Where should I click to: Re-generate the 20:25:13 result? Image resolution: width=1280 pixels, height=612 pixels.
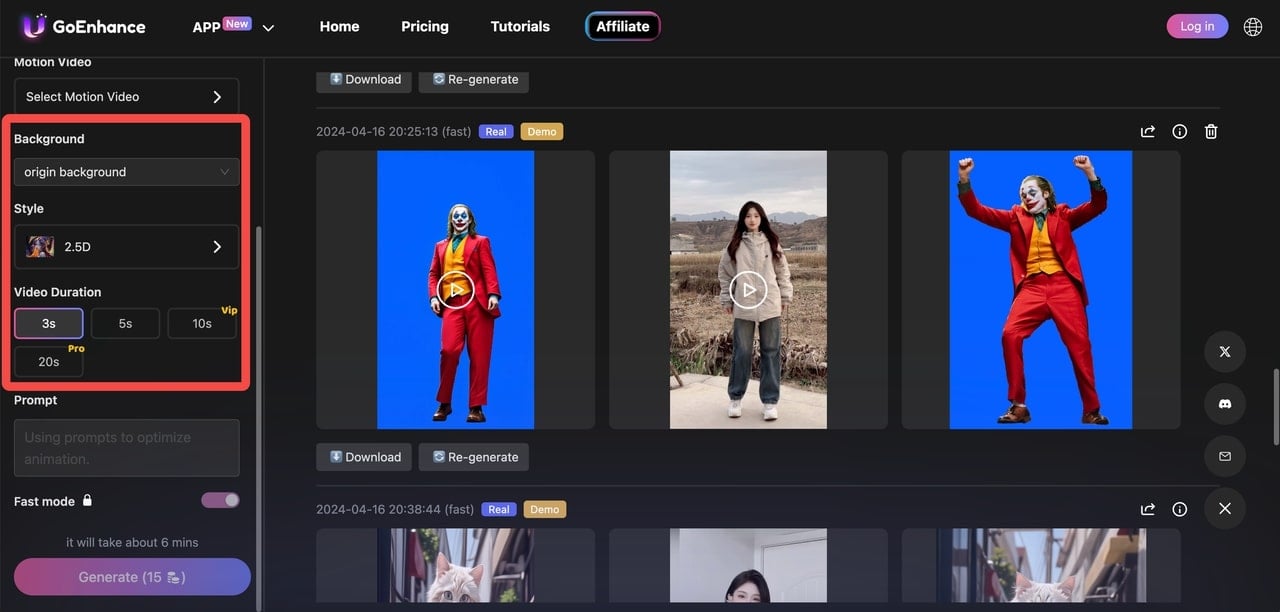pos(474,457)
